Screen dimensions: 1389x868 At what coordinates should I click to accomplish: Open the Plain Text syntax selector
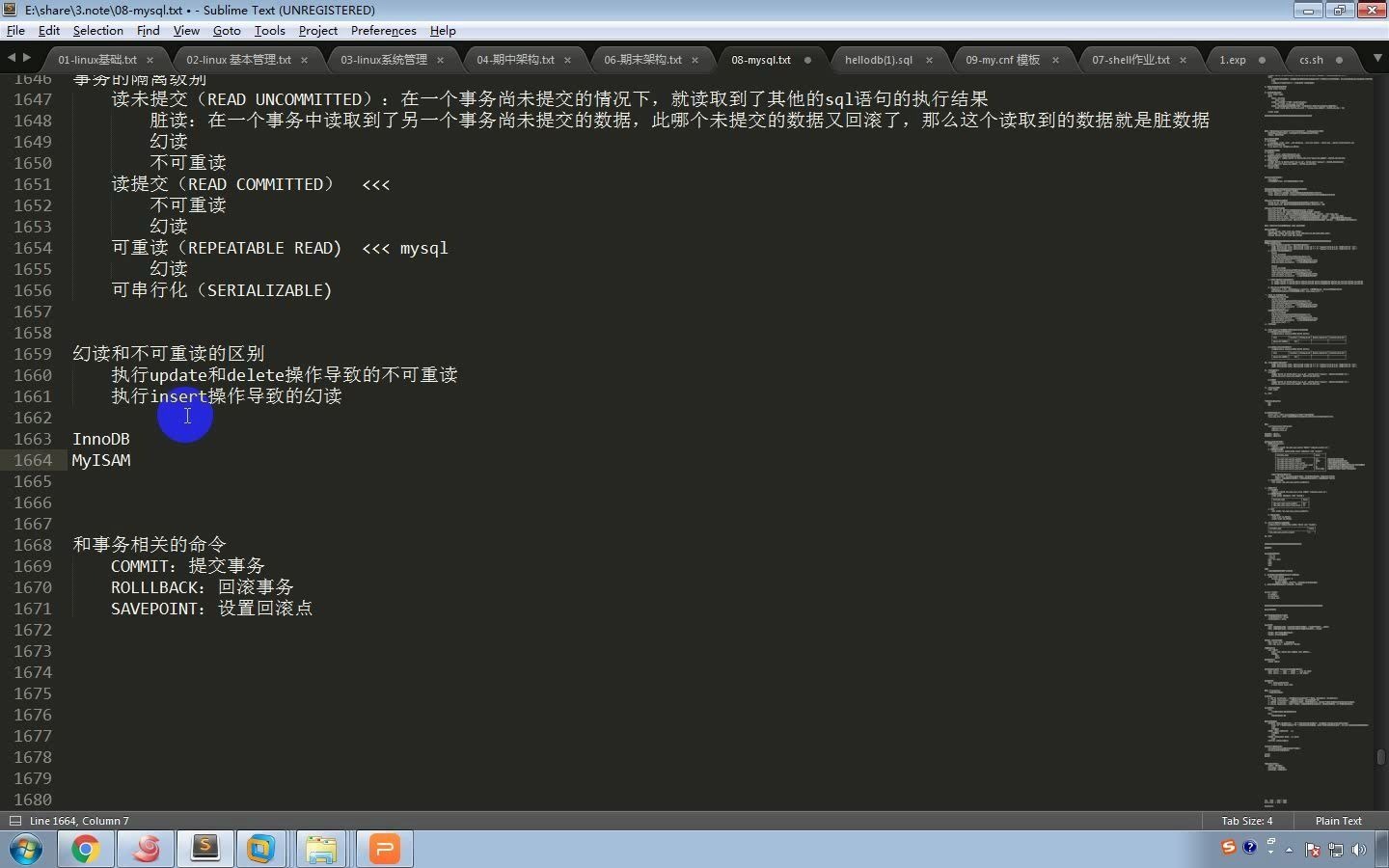tap(1338, 821)
